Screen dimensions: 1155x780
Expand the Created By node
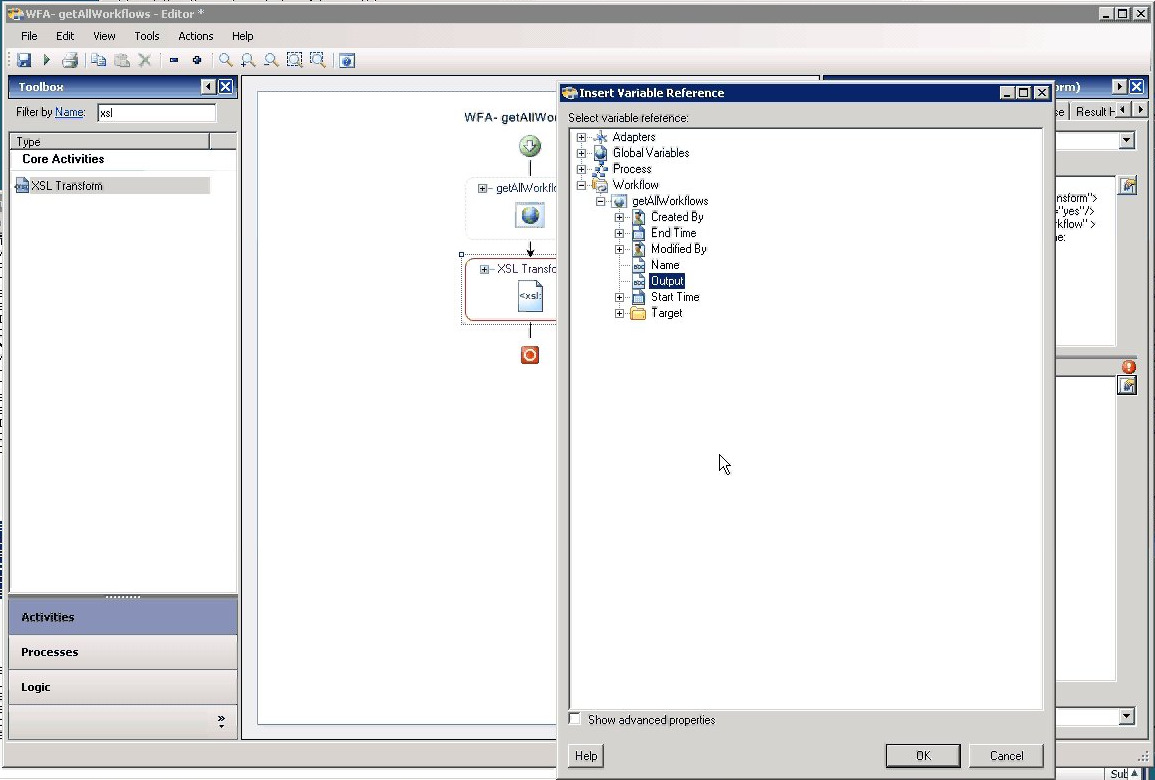coord(619,217)
